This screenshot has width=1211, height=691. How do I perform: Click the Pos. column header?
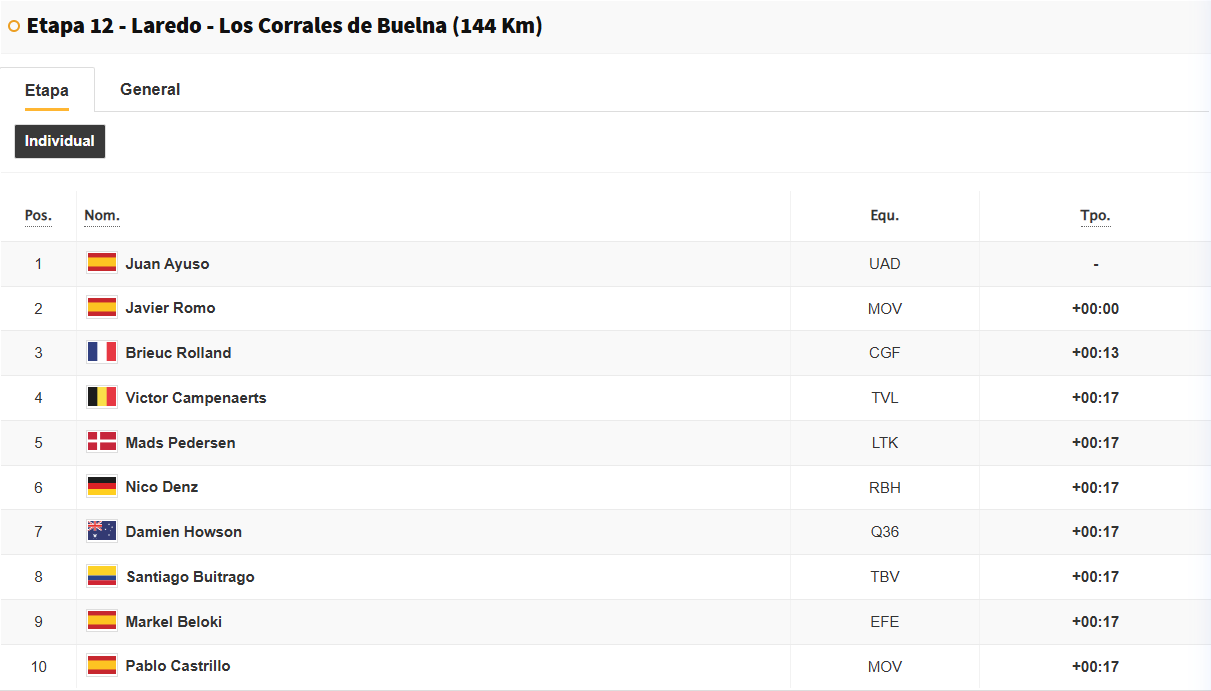38,216
